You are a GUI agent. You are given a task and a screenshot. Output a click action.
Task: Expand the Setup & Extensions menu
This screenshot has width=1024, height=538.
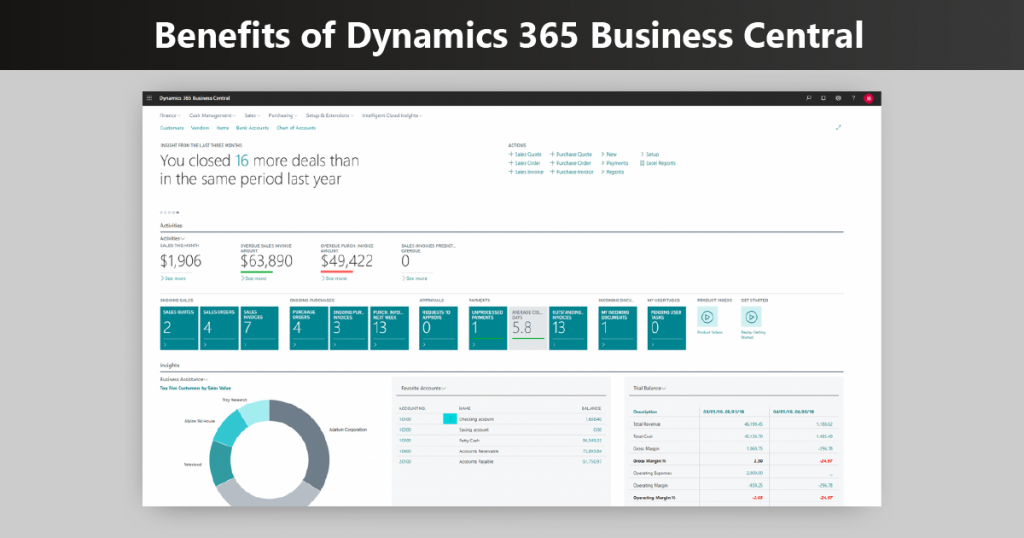click(329, 116)
